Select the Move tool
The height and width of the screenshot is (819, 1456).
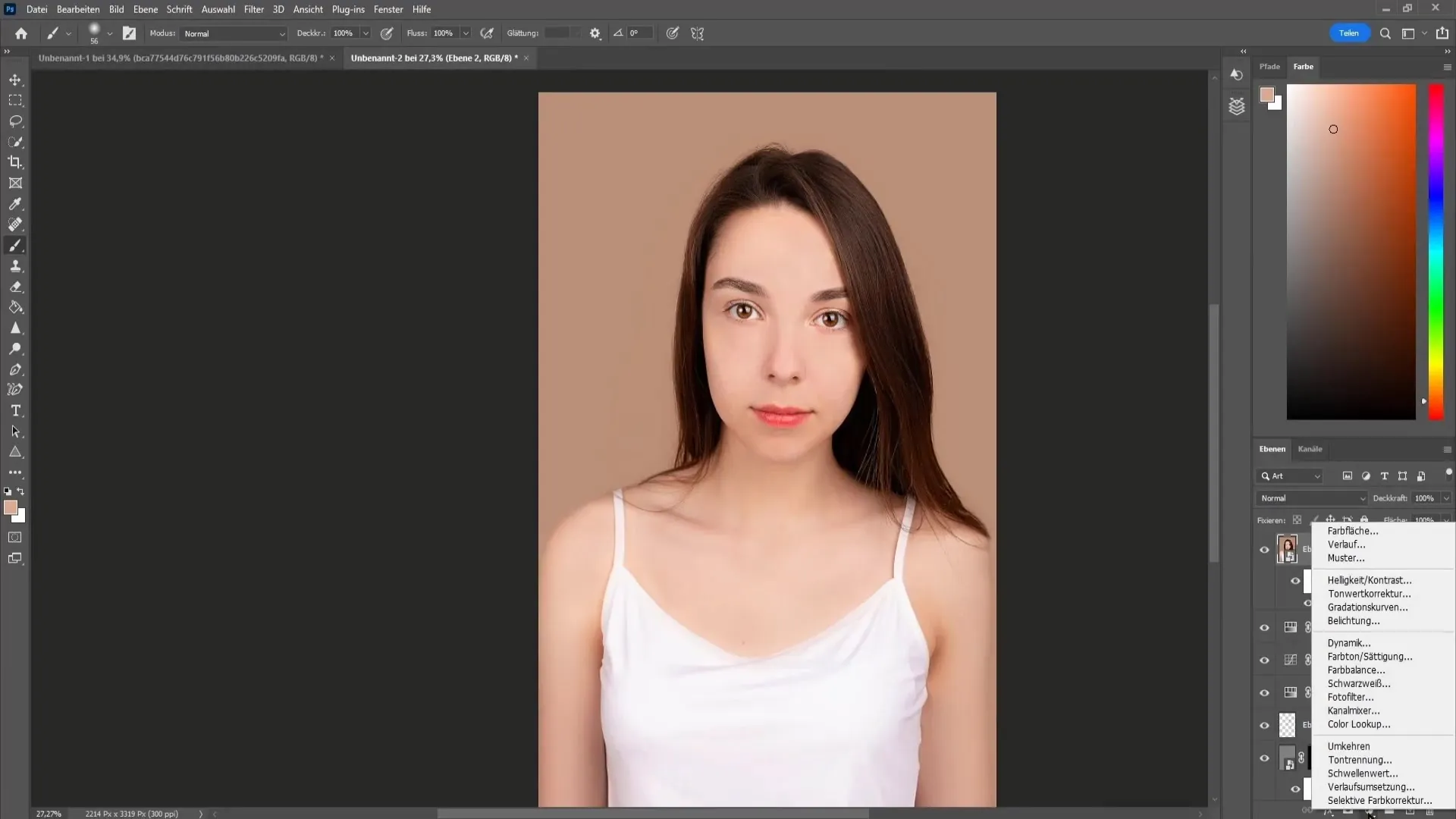click(x=15, y=80)
